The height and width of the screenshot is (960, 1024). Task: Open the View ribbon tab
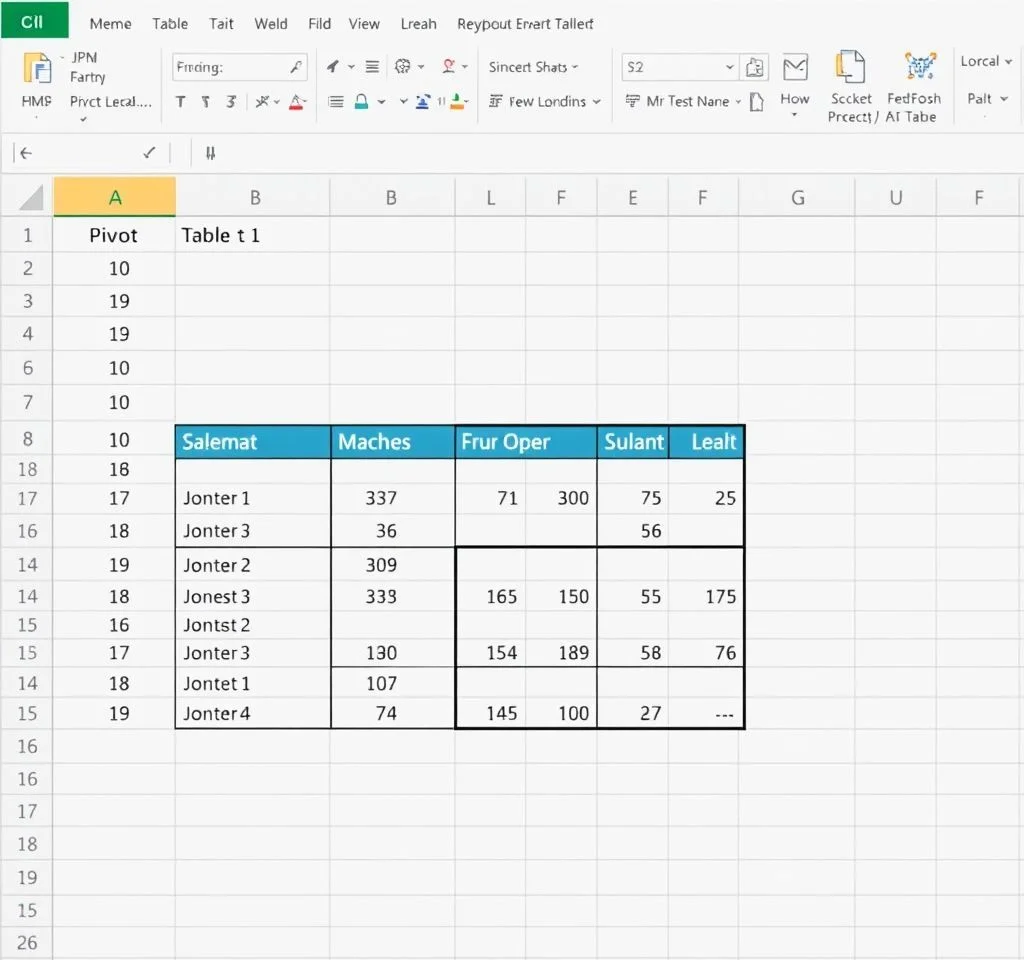(363, 23)
